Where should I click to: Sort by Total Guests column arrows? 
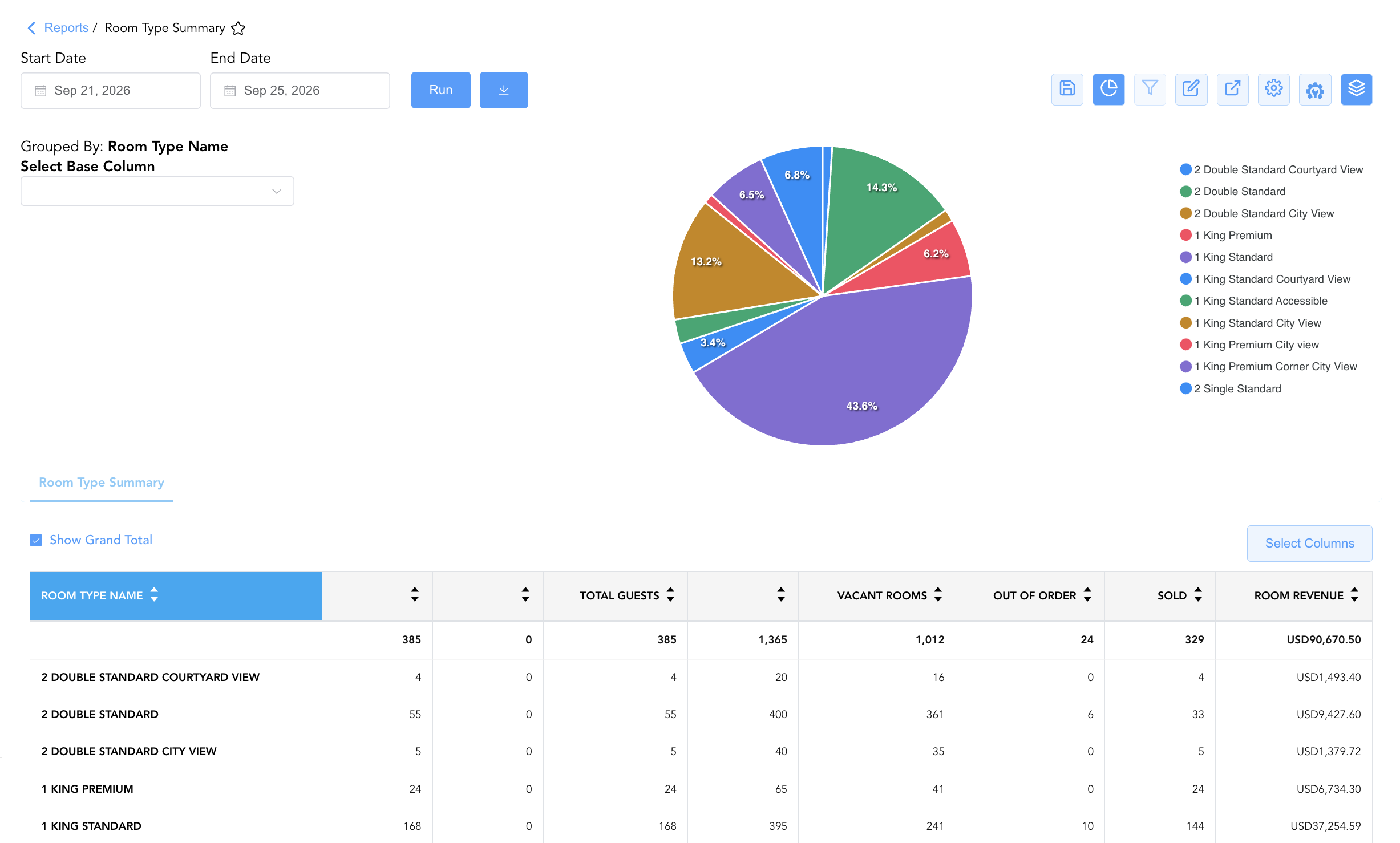coord(670,595)
